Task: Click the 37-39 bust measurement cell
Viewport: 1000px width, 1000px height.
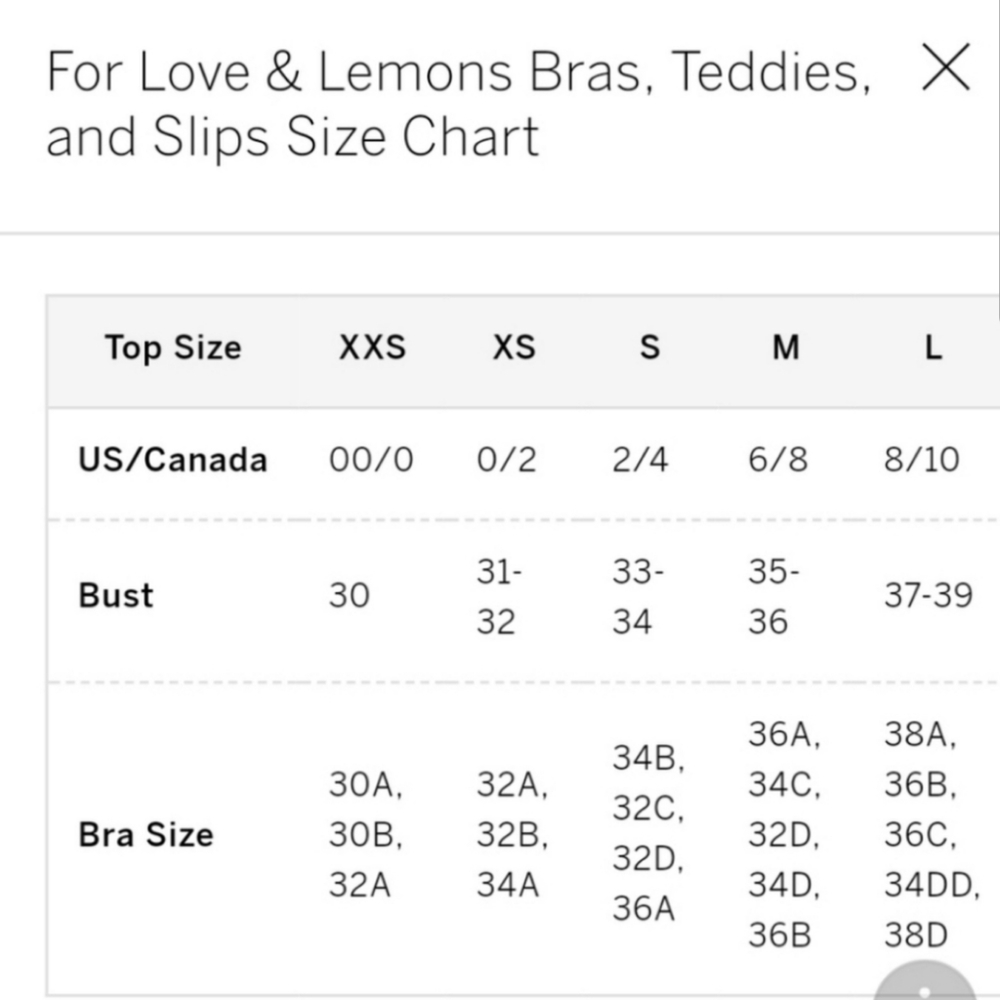Action: pos(929,596)
